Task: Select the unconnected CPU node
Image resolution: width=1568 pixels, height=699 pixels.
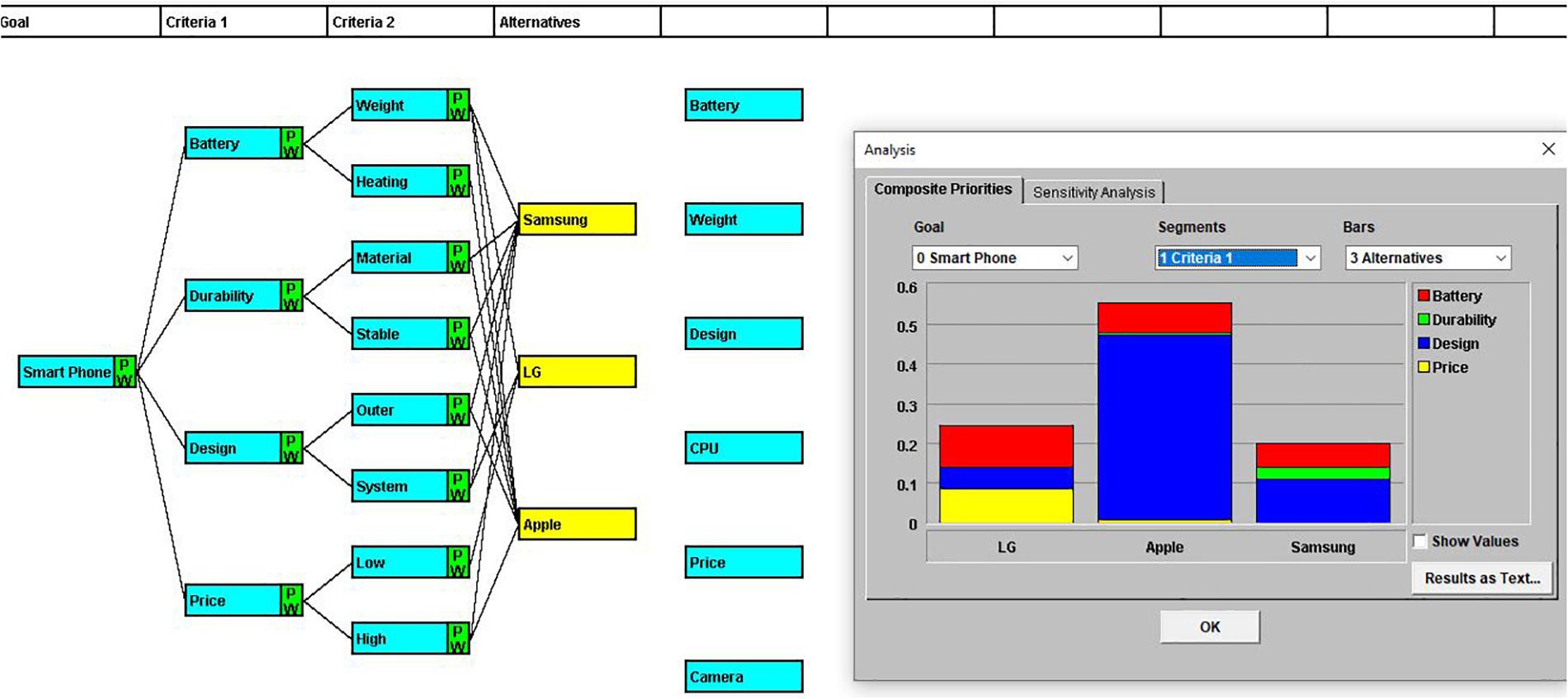Action: (x=744, y=448)
